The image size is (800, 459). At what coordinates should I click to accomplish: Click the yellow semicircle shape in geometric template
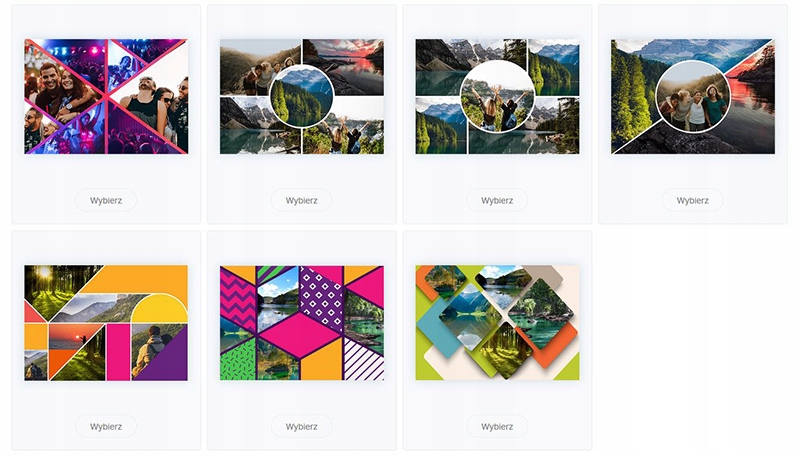coord(160,309)
